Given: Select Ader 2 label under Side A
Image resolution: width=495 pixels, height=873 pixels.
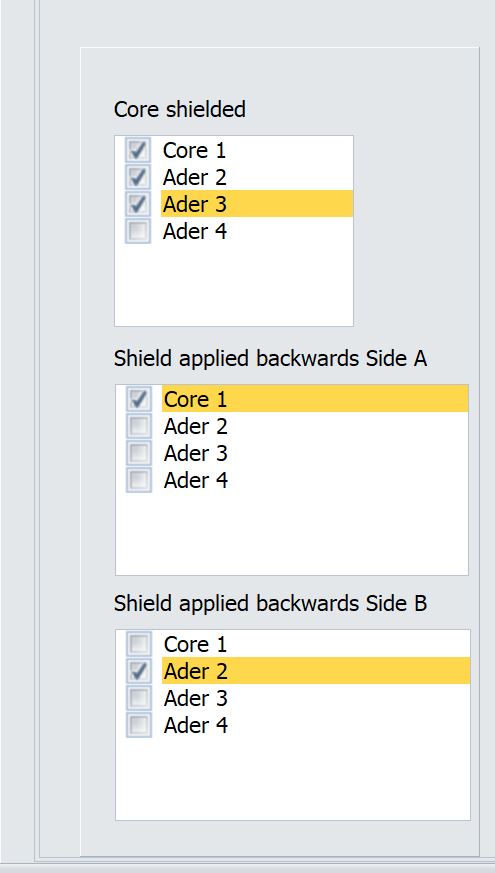Looking at the screenshot, I should pyautogui.click(x=195, y=426).
